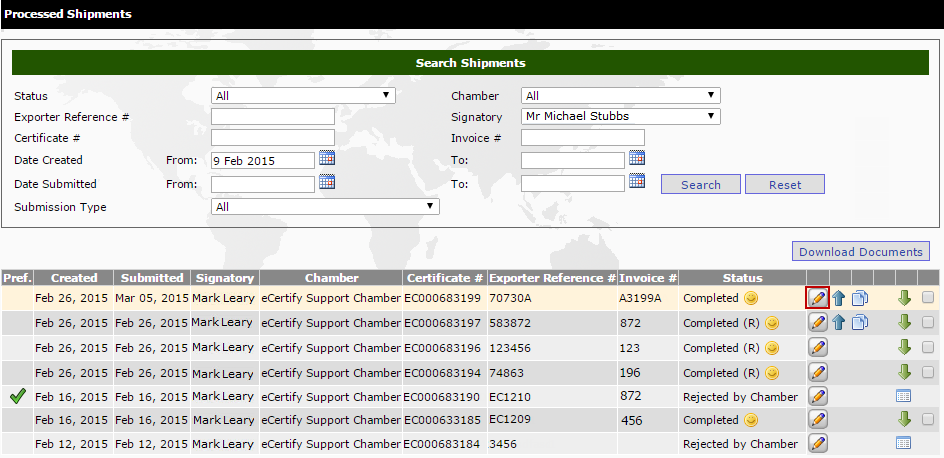Select checkbox for shipment EC000683194
Image resolution: width=944 pixels, height=458 pixels.
(929, 372)
